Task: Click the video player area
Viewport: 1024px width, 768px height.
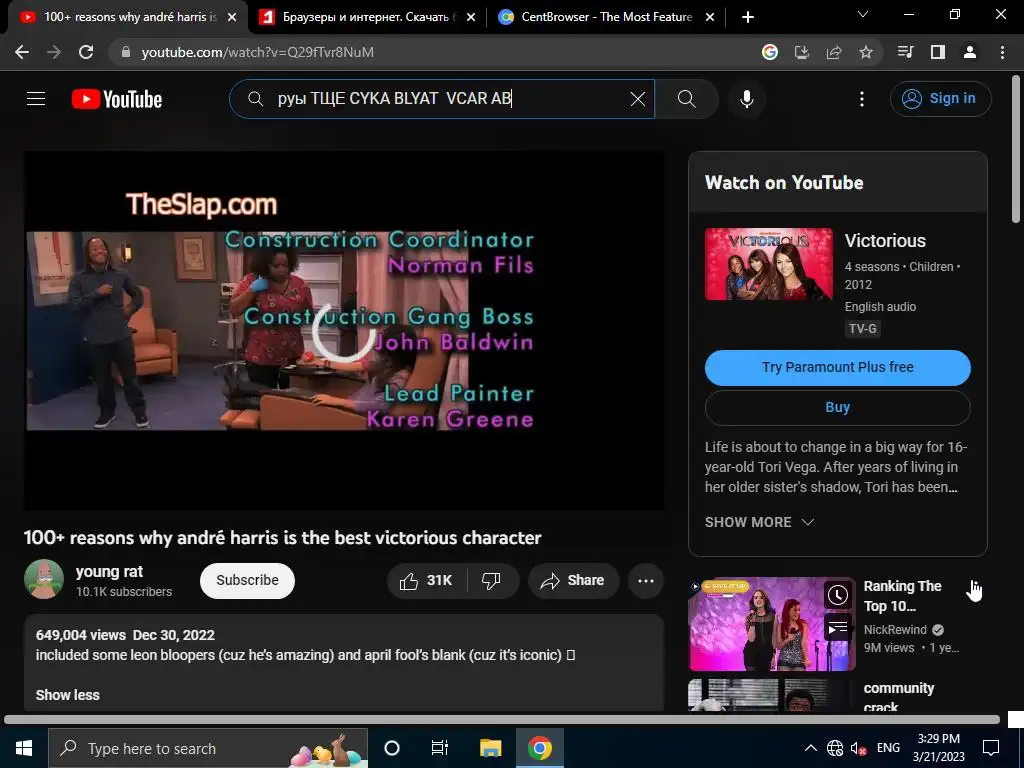Action: [x=344, y=331]
